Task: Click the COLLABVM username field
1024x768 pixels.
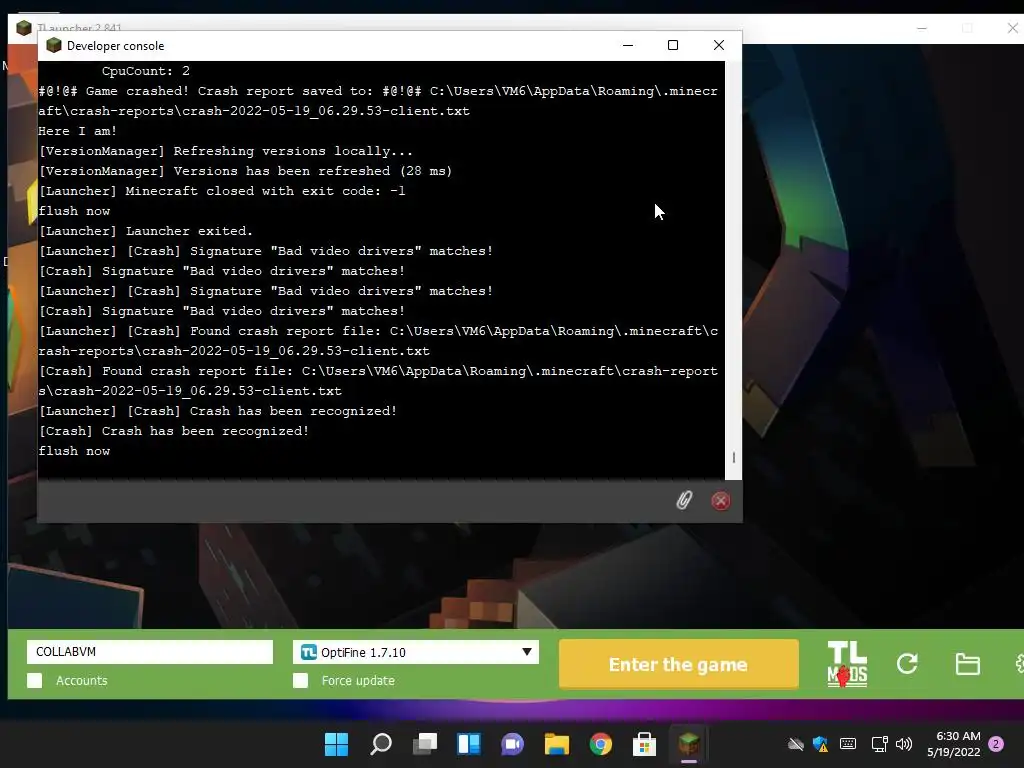Action: [x=150, y=652]
